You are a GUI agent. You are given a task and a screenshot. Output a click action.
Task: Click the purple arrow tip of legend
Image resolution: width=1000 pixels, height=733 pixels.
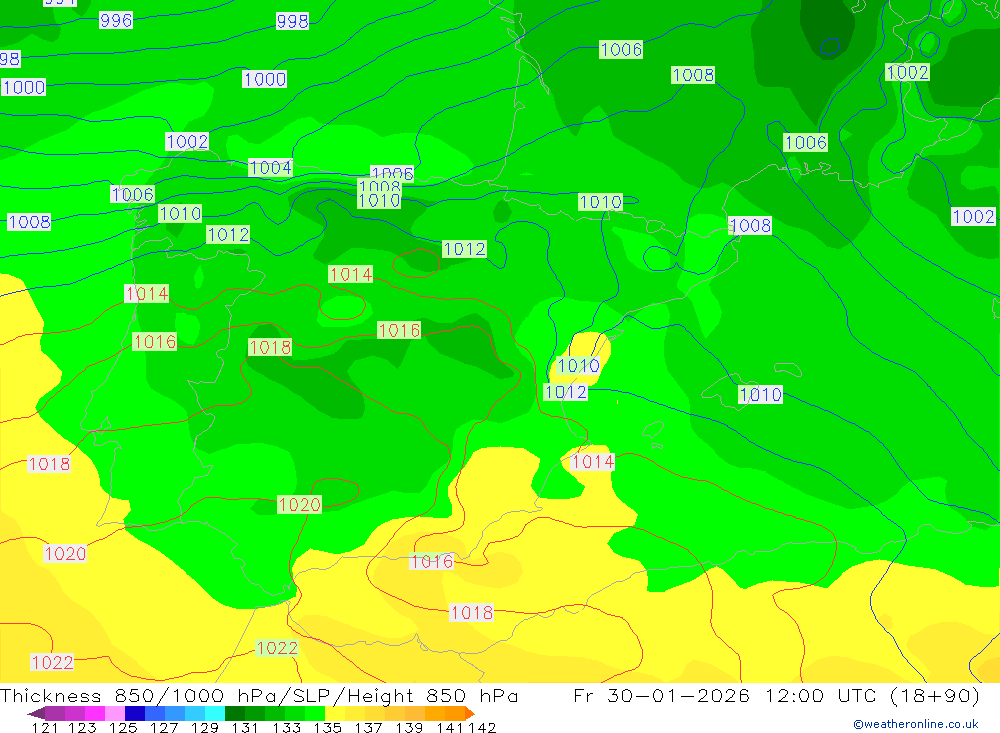click(x=36, y=713)
